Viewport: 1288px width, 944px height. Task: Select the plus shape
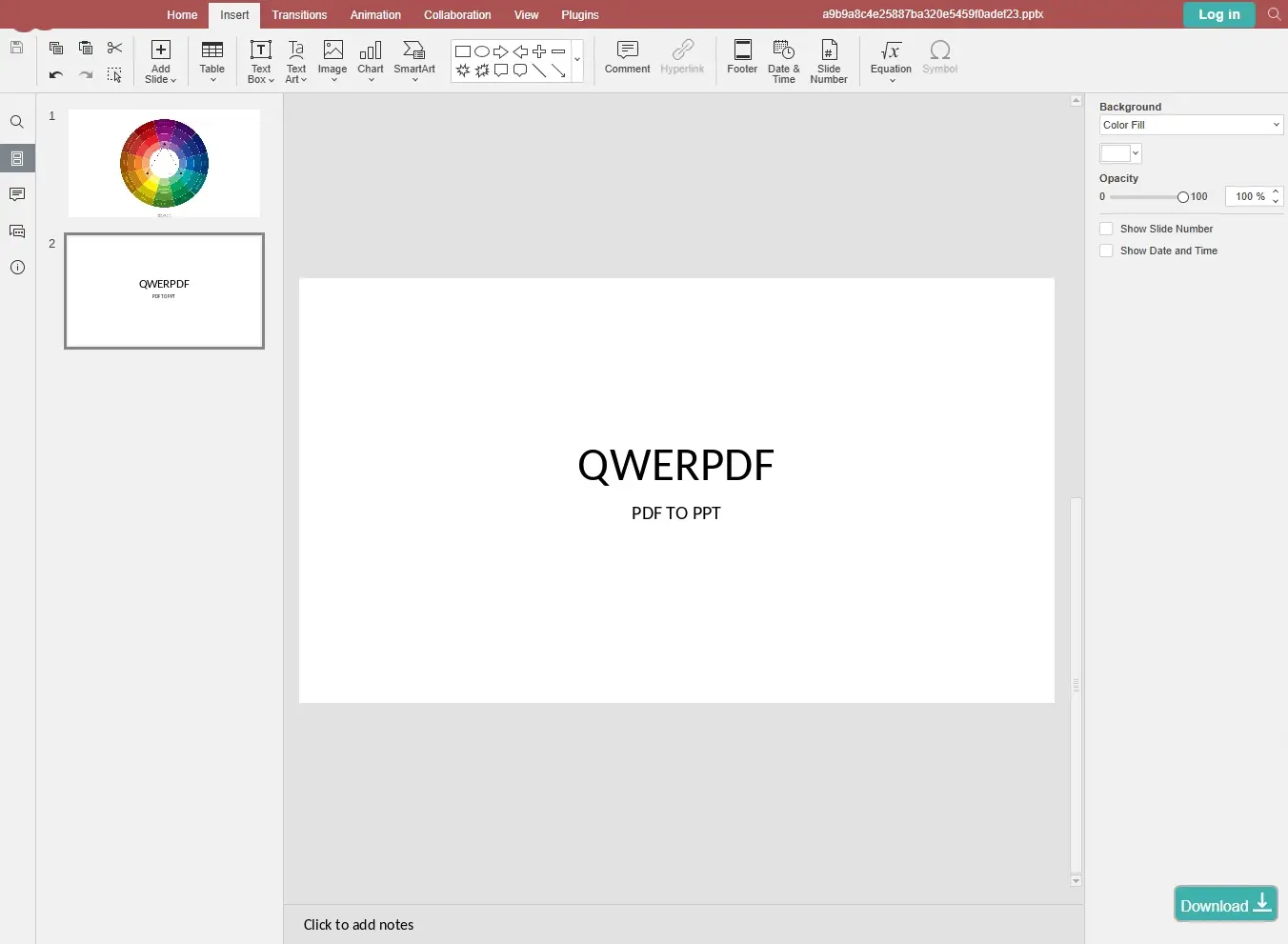539,51
